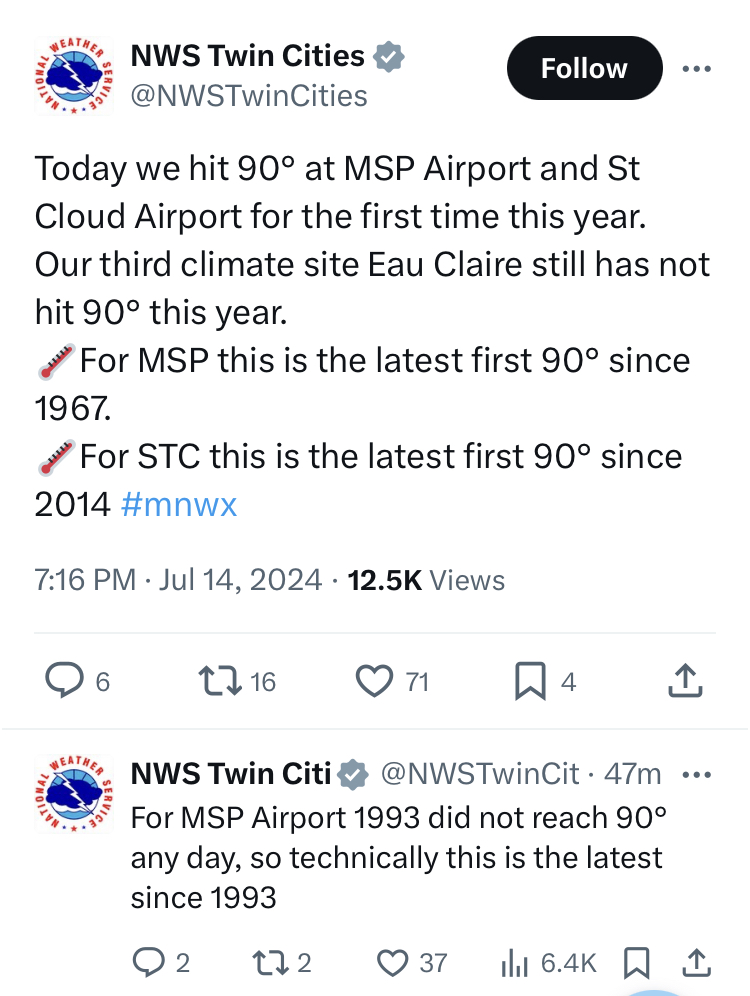
Task: Share the 1993 follow-up reply tweet
Action: [695, 962]
